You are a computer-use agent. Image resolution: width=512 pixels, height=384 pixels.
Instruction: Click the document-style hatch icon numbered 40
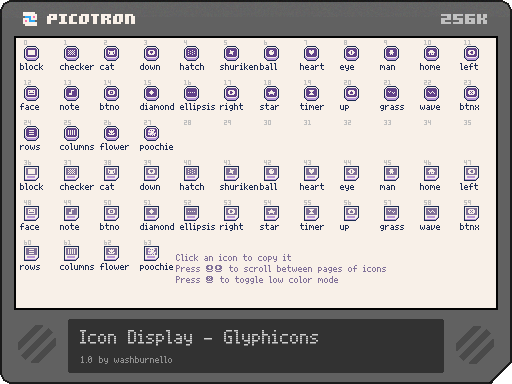[x=191, y=173]
